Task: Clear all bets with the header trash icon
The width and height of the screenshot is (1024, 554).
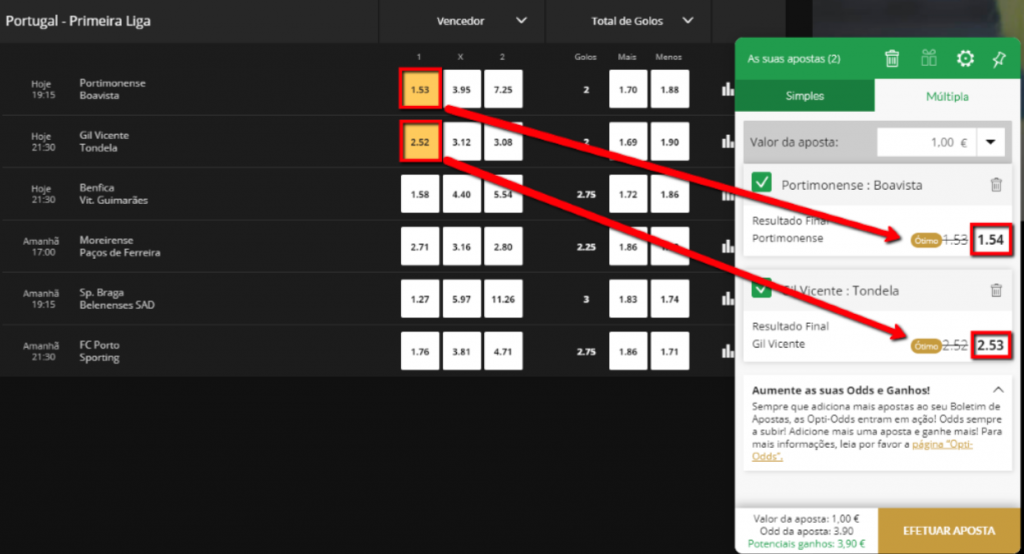Action: click(892, 59)
